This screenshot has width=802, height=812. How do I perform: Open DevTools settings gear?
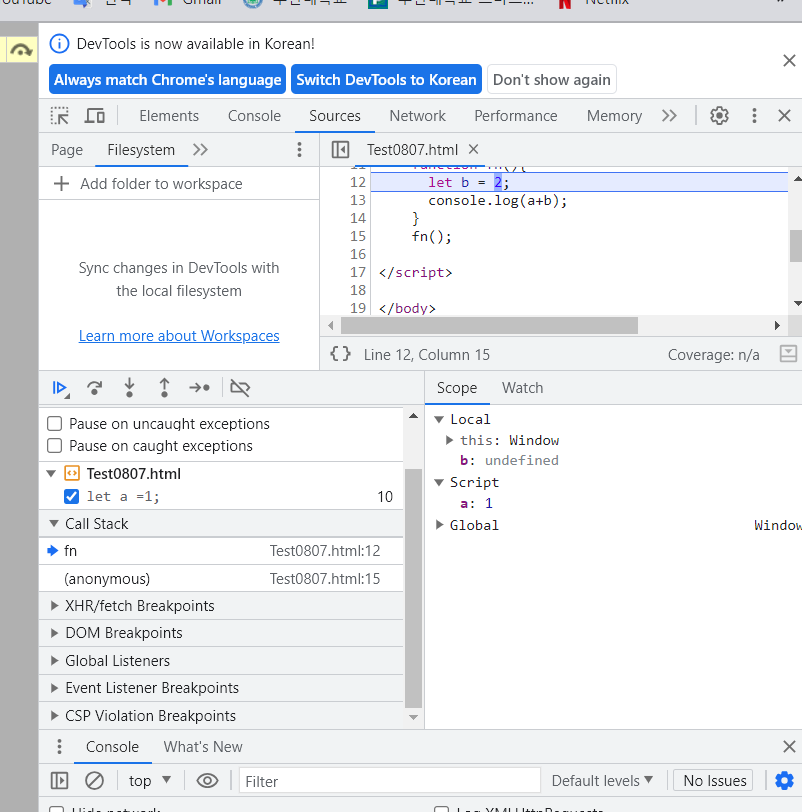pos(719,115)
